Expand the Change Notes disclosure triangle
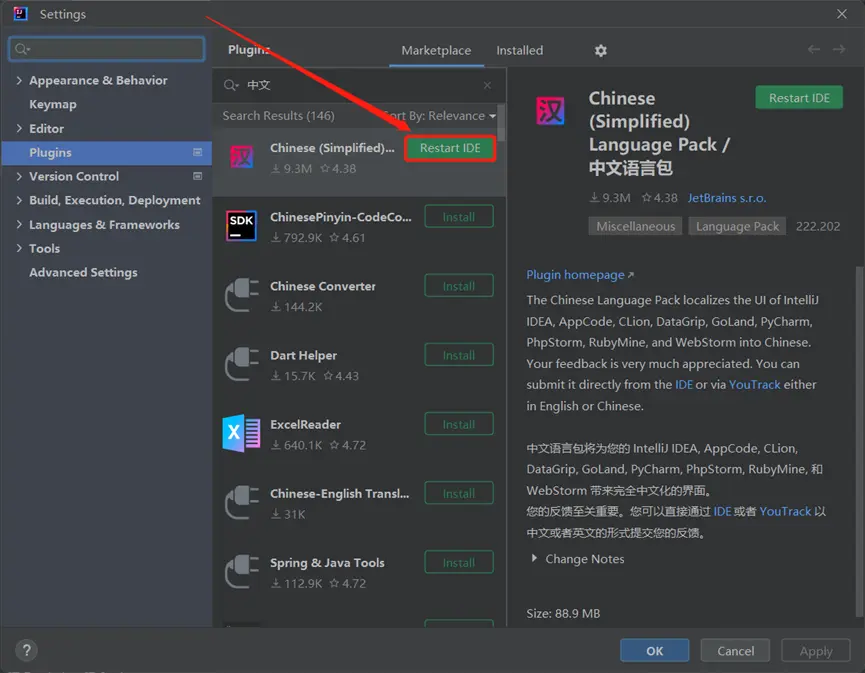This screenshot has width=865, height=673. pos(534,558)
